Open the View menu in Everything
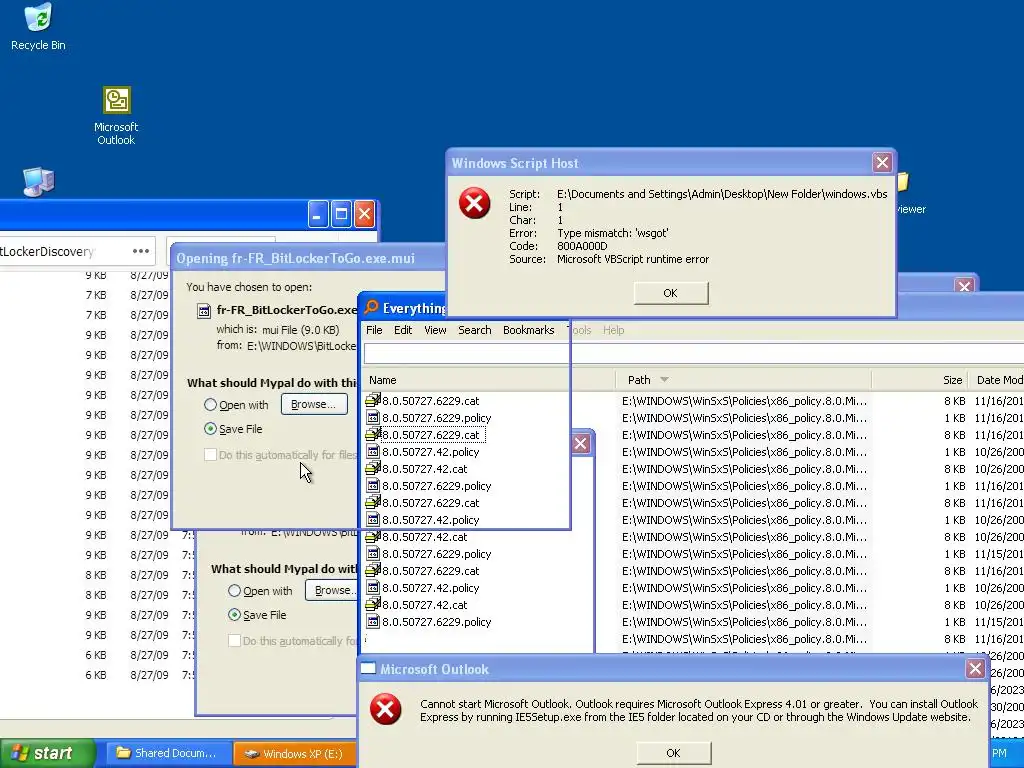This screenshot has height=768, width=1024. (x=436, y=330)
